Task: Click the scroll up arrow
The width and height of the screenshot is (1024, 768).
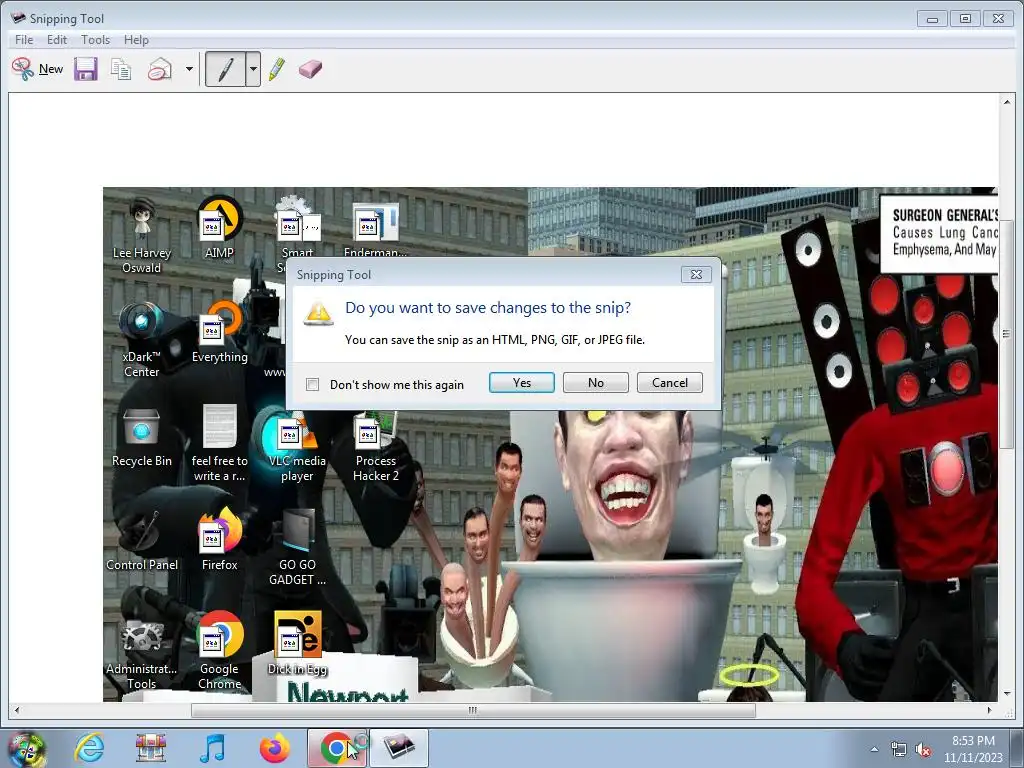Action: point(1006,102)
